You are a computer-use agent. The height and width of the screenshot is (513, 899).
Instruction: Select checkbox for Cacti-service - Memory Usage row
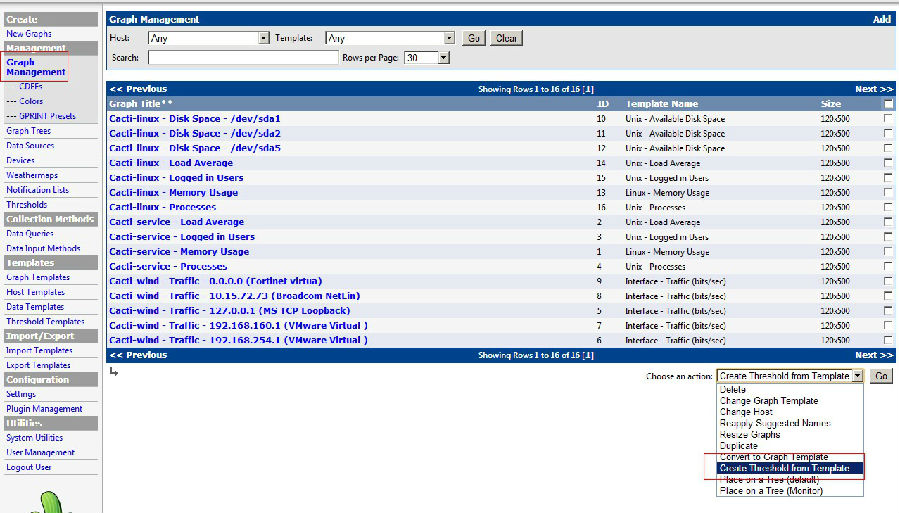(x=888, y=251)
